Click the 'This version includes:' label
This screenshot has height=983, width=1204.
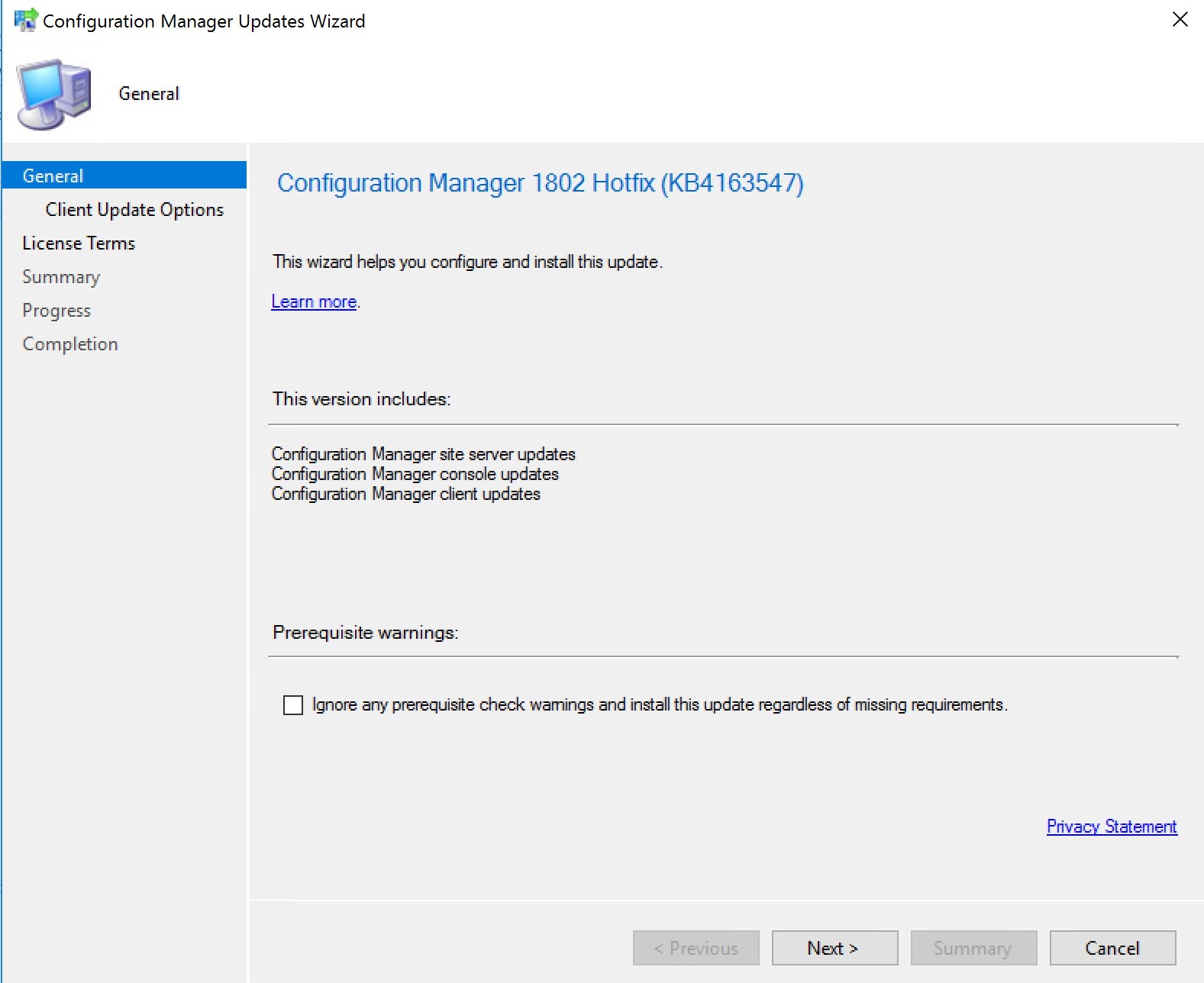[x=362, y=399]
